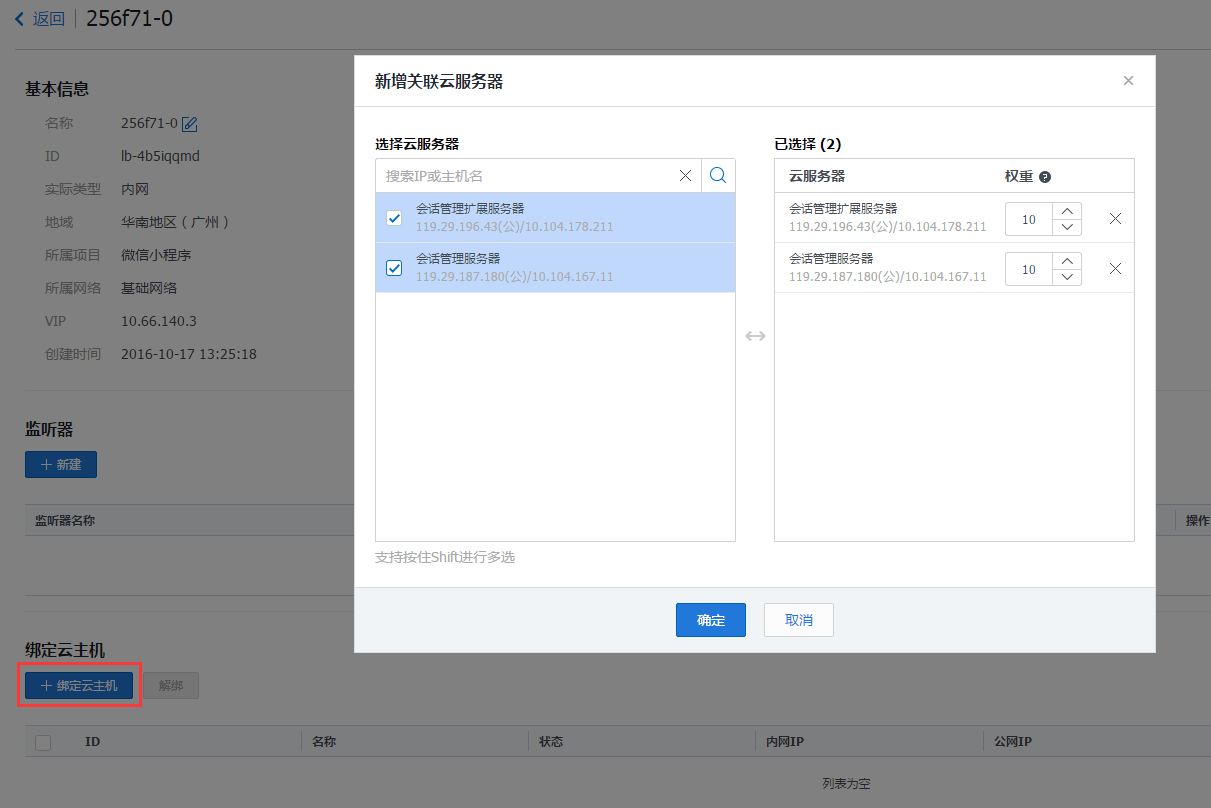Click the 云服务器 column header
Screen dimensions: 1211x808
click(817, 176)
